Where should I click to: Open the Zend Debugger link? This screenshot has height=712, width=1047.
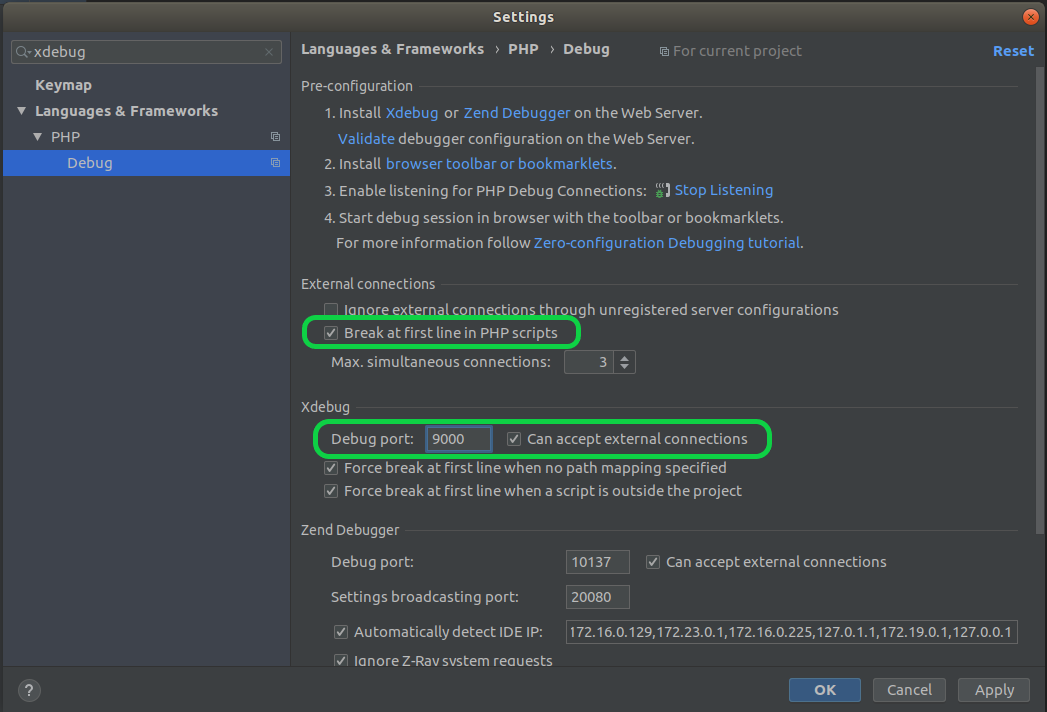(517, 113)
